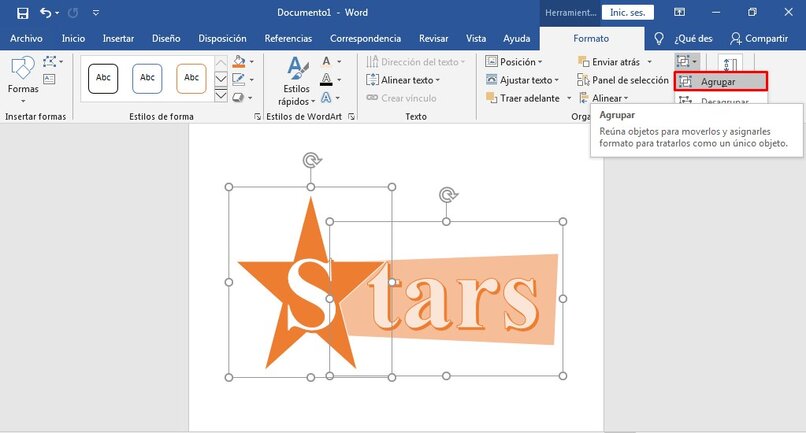The width and height of the screenshot is (806, 433).
Task: Open the Estilos rápidos WordArt gallery
Action: pyautogui.click(x=297, y=81)
